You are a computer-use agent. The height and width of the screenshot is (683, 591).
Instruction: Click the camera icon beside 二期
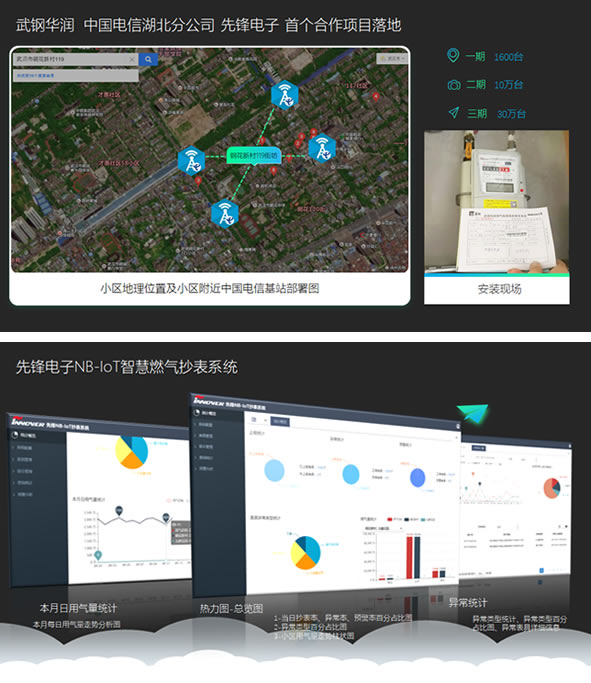(x=454, y=85)
